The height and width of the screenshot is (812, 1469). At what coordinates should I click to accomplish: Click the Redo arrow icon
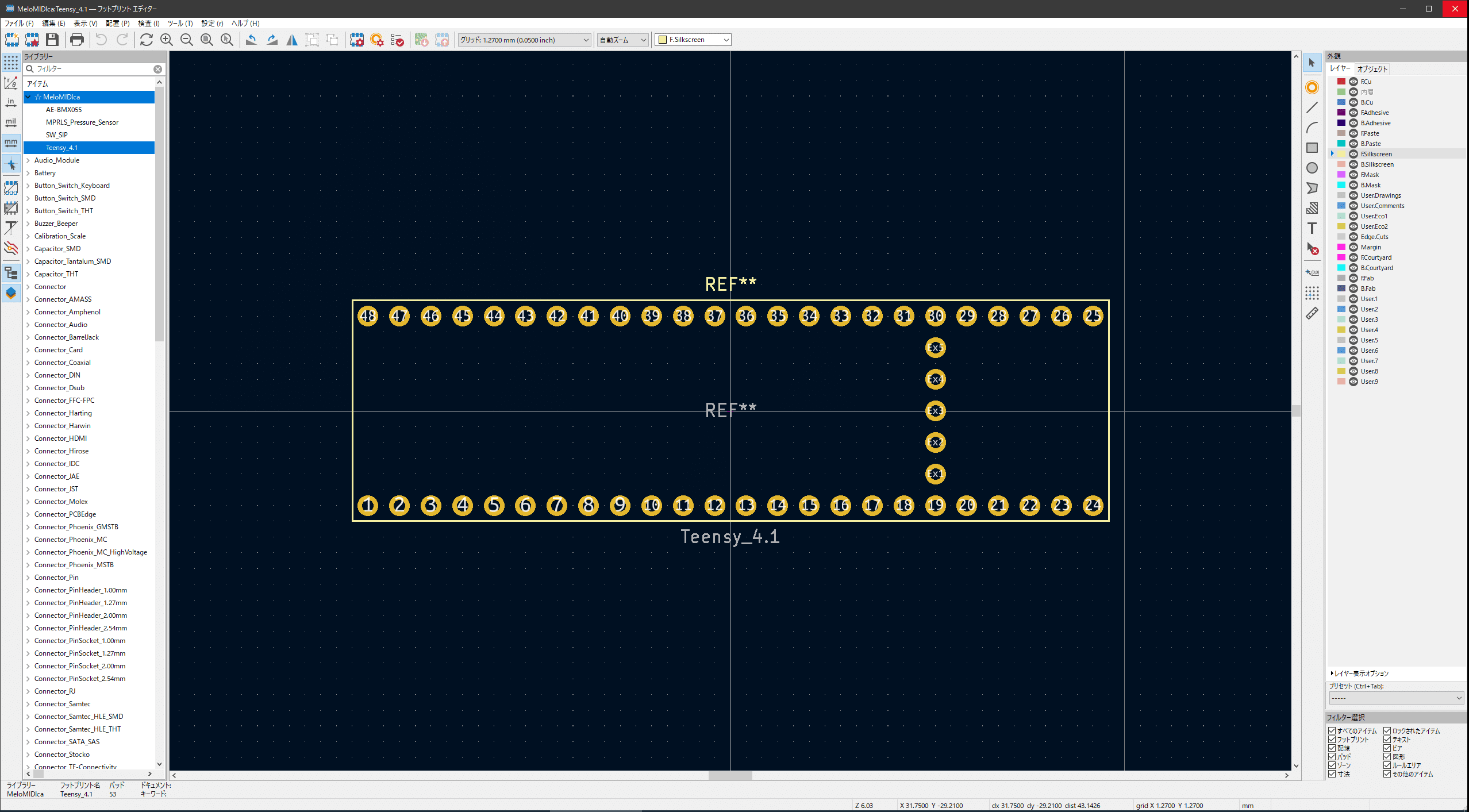(x=122, y=40)
